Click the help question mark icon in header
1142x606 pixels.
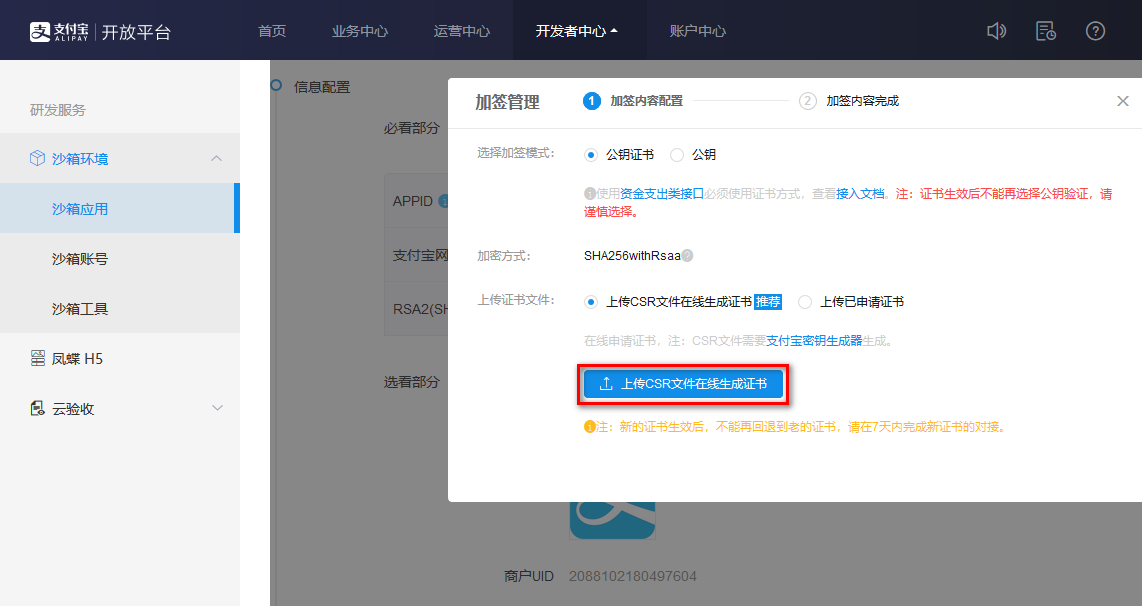1095,31
